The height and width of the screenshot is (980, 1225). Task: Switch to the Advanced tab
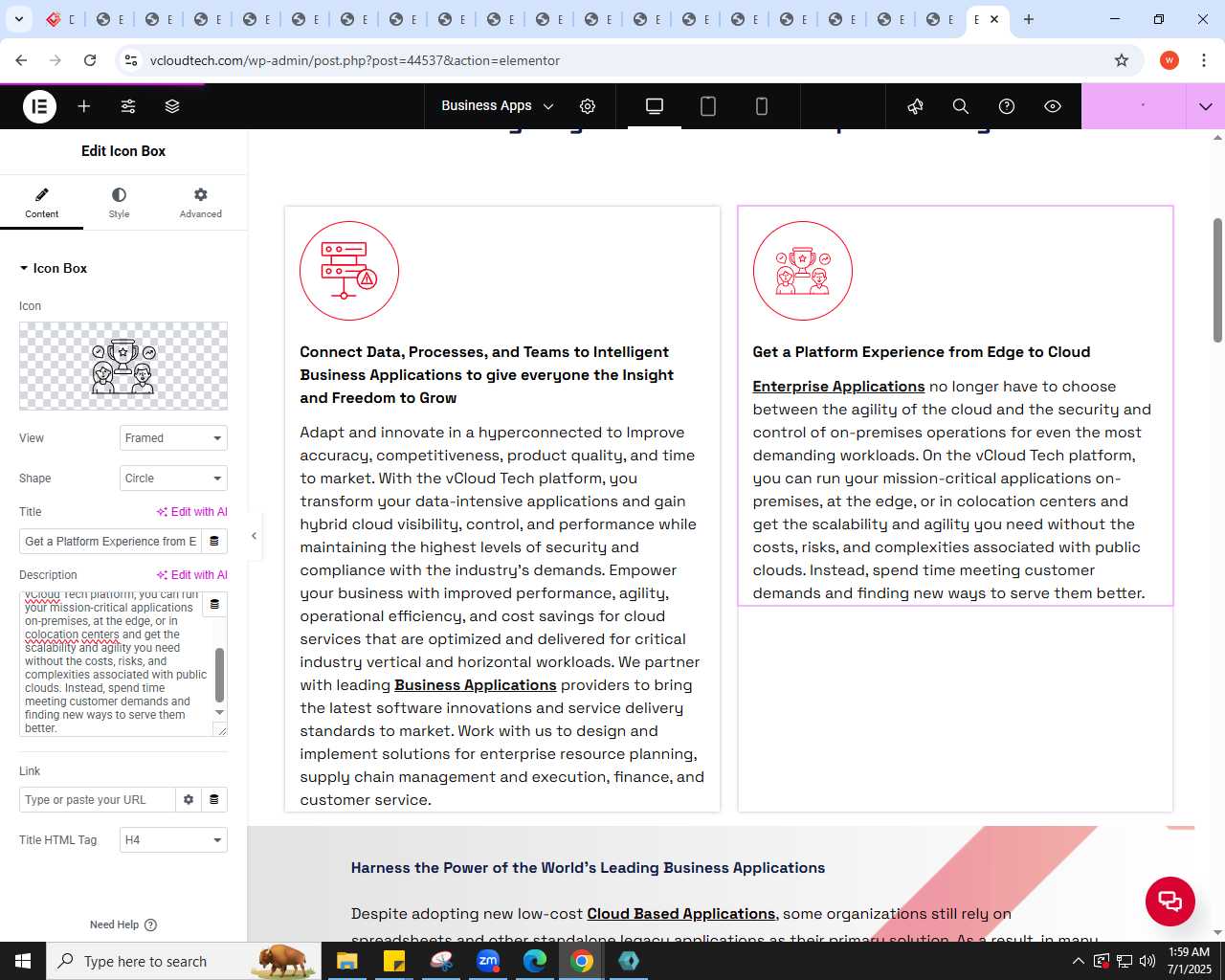tap(200, 203)
